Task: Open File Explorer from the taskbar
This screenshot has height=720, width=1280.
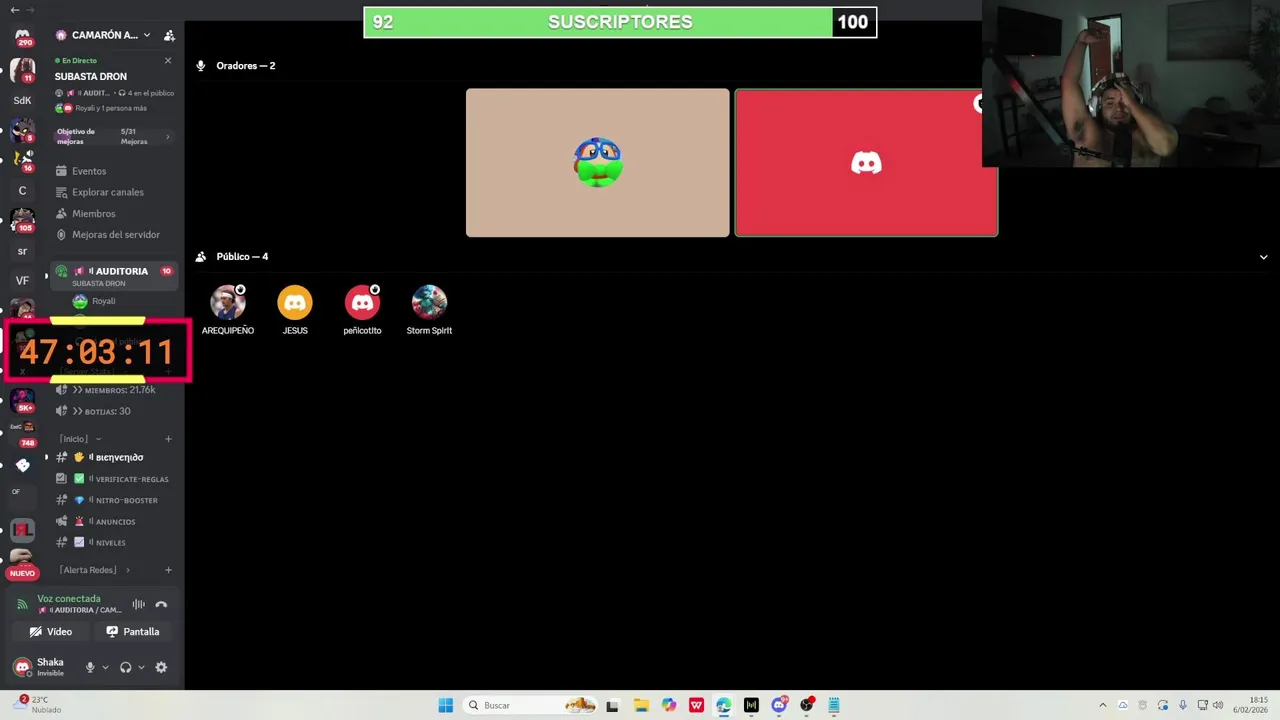Action: (x=641, y=705)
